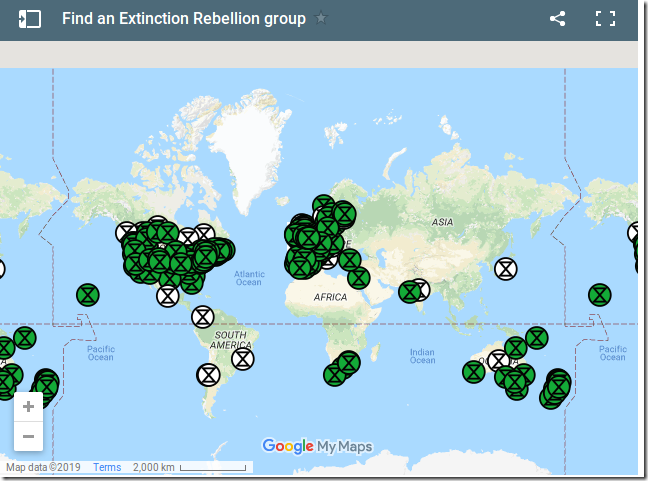The width and height of the screenshot is (648, 481).
Task: Select green marker in northern Australia
Action: [515, 348]
